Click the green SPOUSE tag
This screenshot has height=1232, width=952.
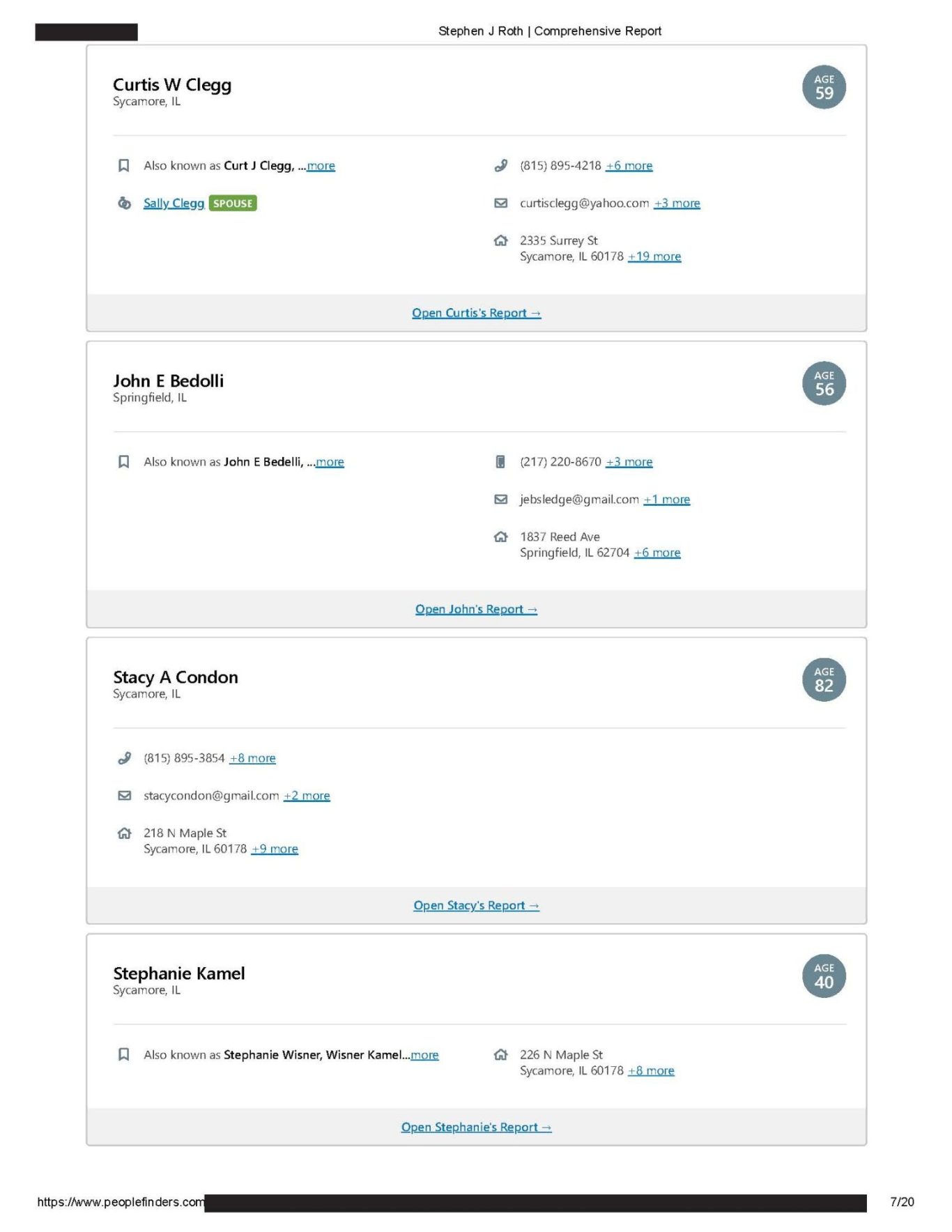click(233, 203)
